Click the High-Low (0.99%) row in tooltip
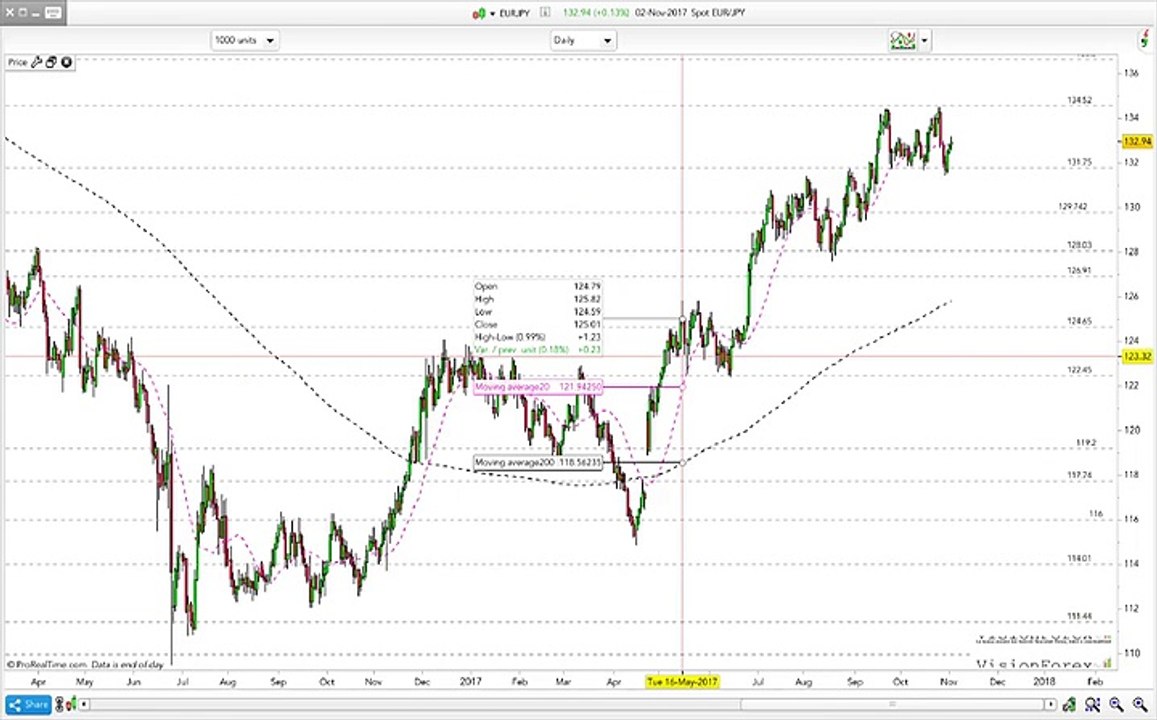The width and height of the screenshot is (1157, 720). point(538,337)
